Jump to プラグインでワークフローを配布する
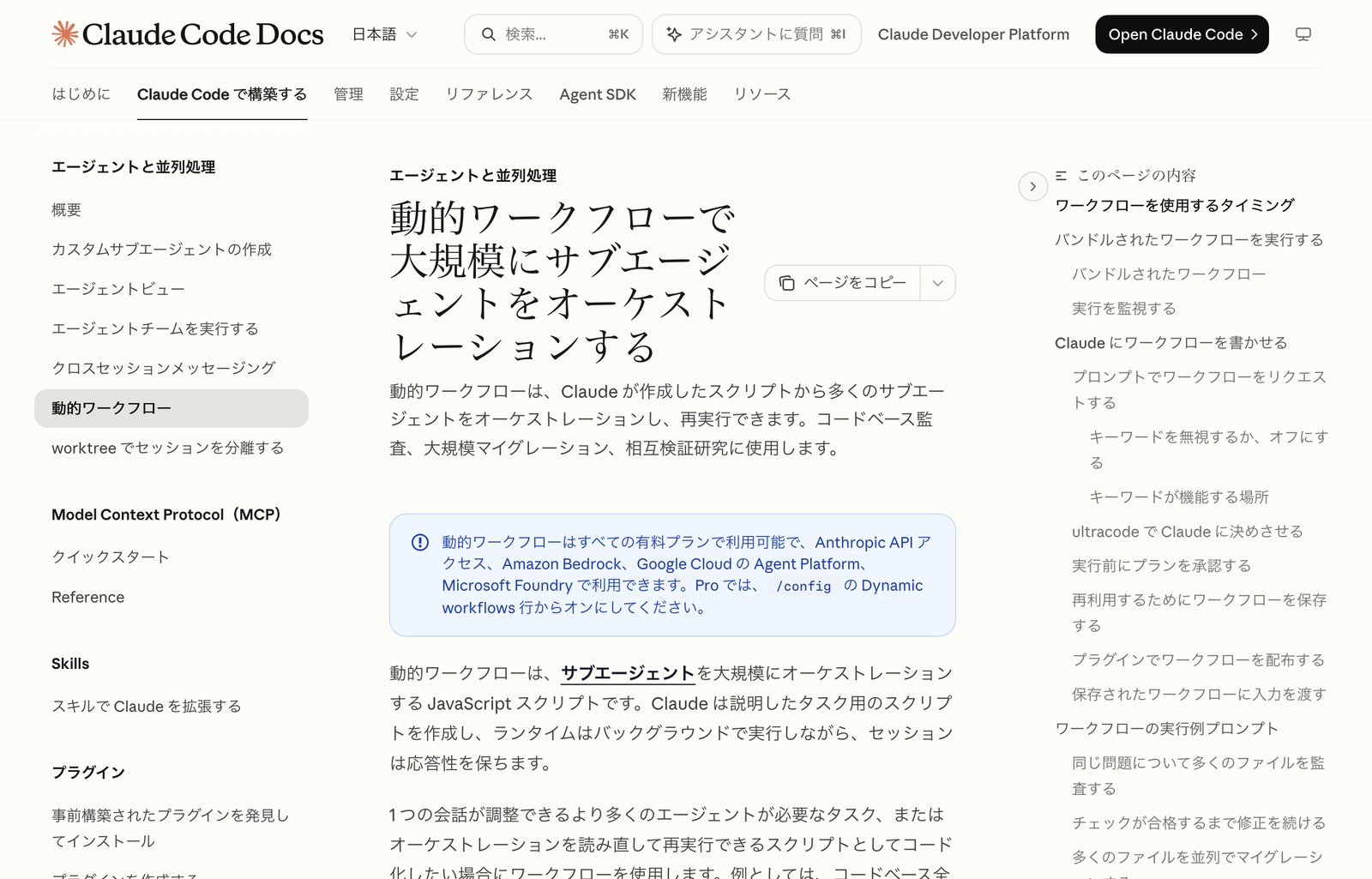Viewport: 1372px width, 879px height. click(1199, 659)
